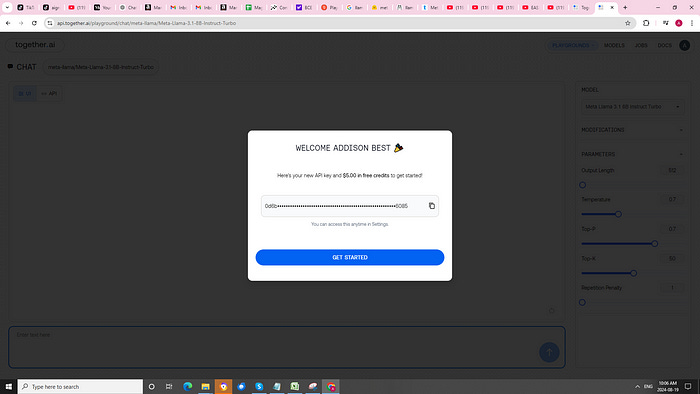Image resolution: width=700 pixels, height=394 pixels.
Task: Click the Meta-Llama-3.1-8B-Instruct-Turbo model chip
Action: (x=101, y=67)
